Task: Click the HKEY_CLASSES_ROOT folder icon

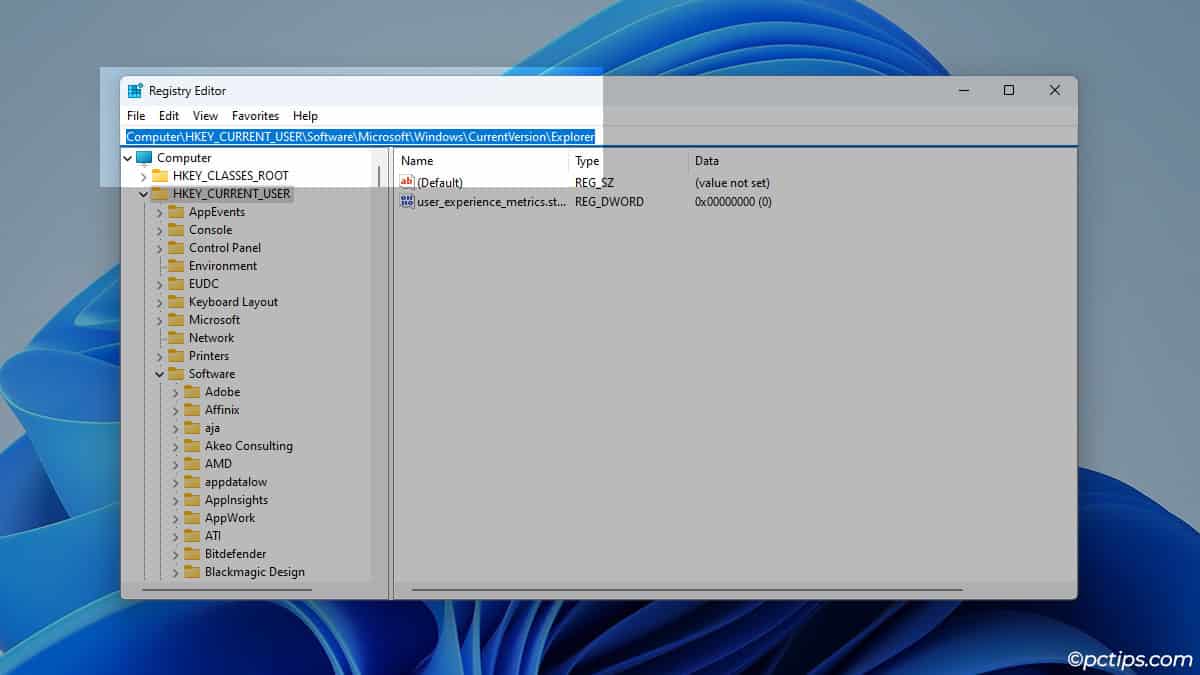Action: click(160, 176)
